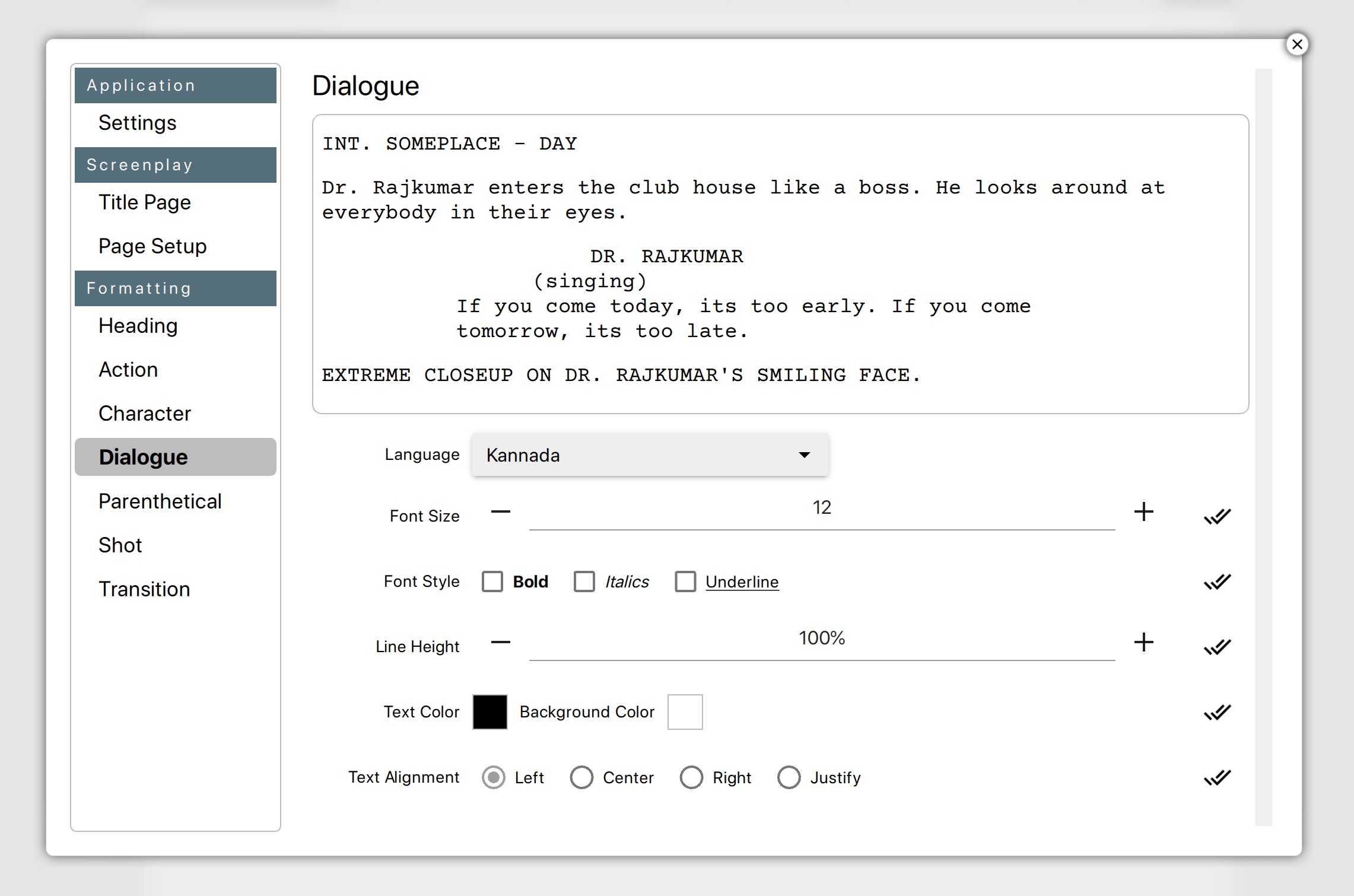Click the Line Height plus icon
Image resolution: width=1354 pixels, height=896 pixels.
(x=1143, y=642)
